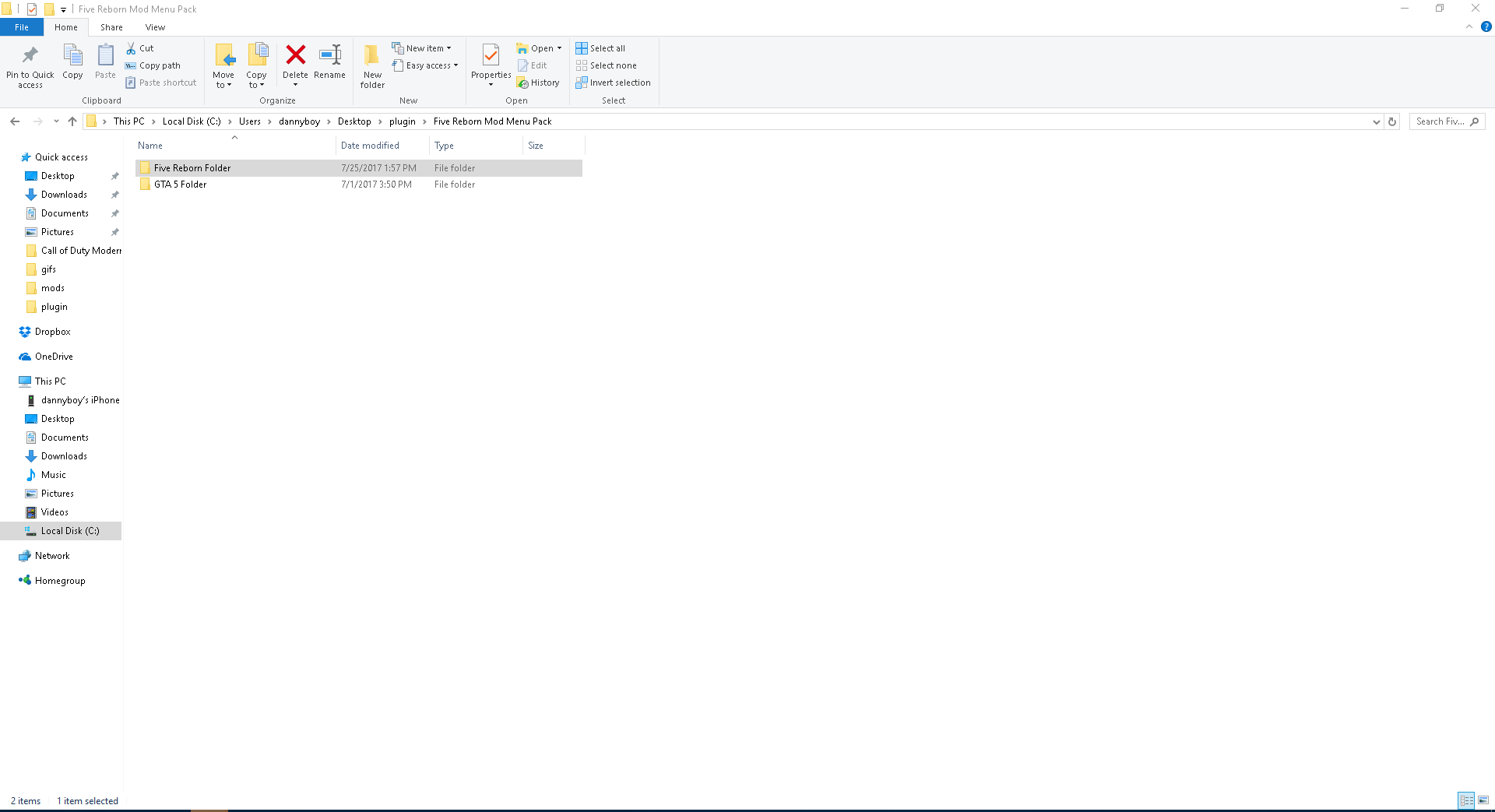The height and width of the screenshot is (812, 1495).
Task: Cut the selected item
Action: tap(140, 48)
